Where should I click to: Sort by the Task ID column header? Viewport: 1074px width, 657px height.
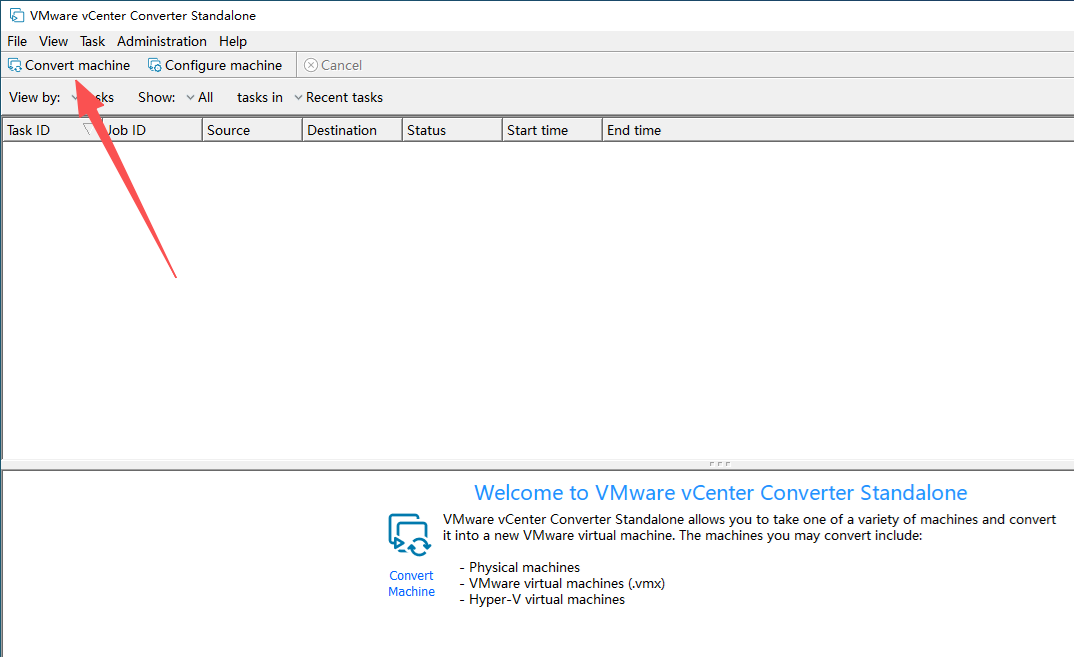(28, 130)
